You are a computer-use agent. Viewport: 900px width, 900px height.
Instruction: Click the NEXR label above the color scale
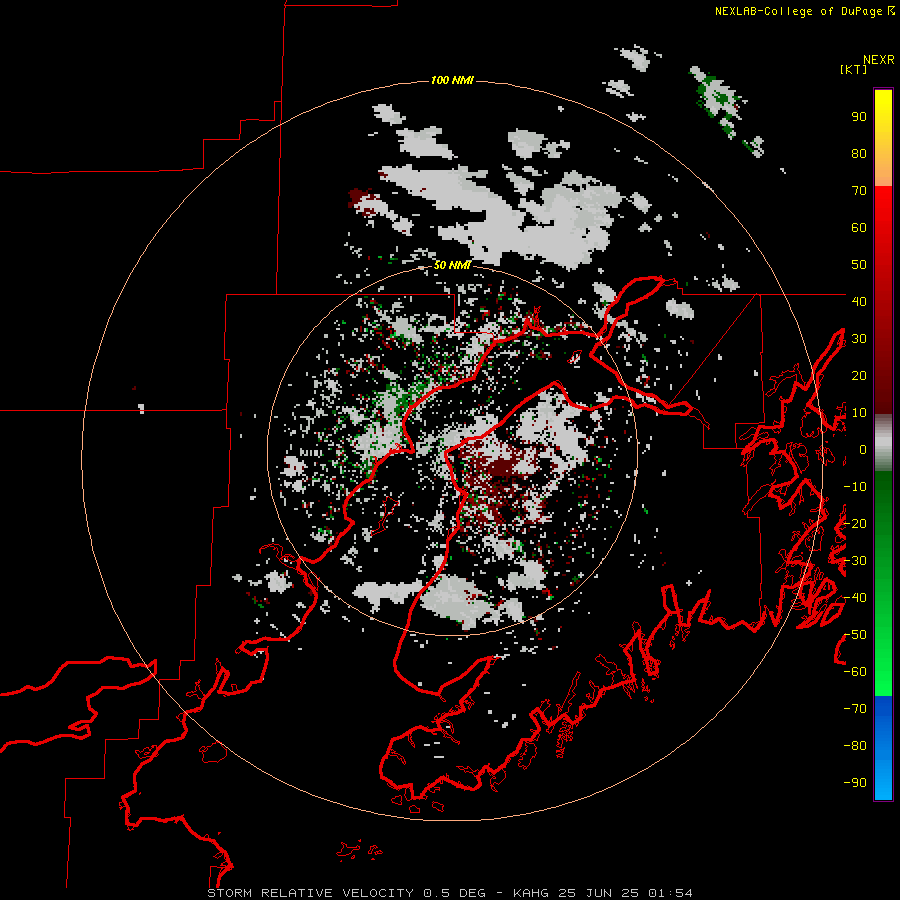[x=879, y=60]
